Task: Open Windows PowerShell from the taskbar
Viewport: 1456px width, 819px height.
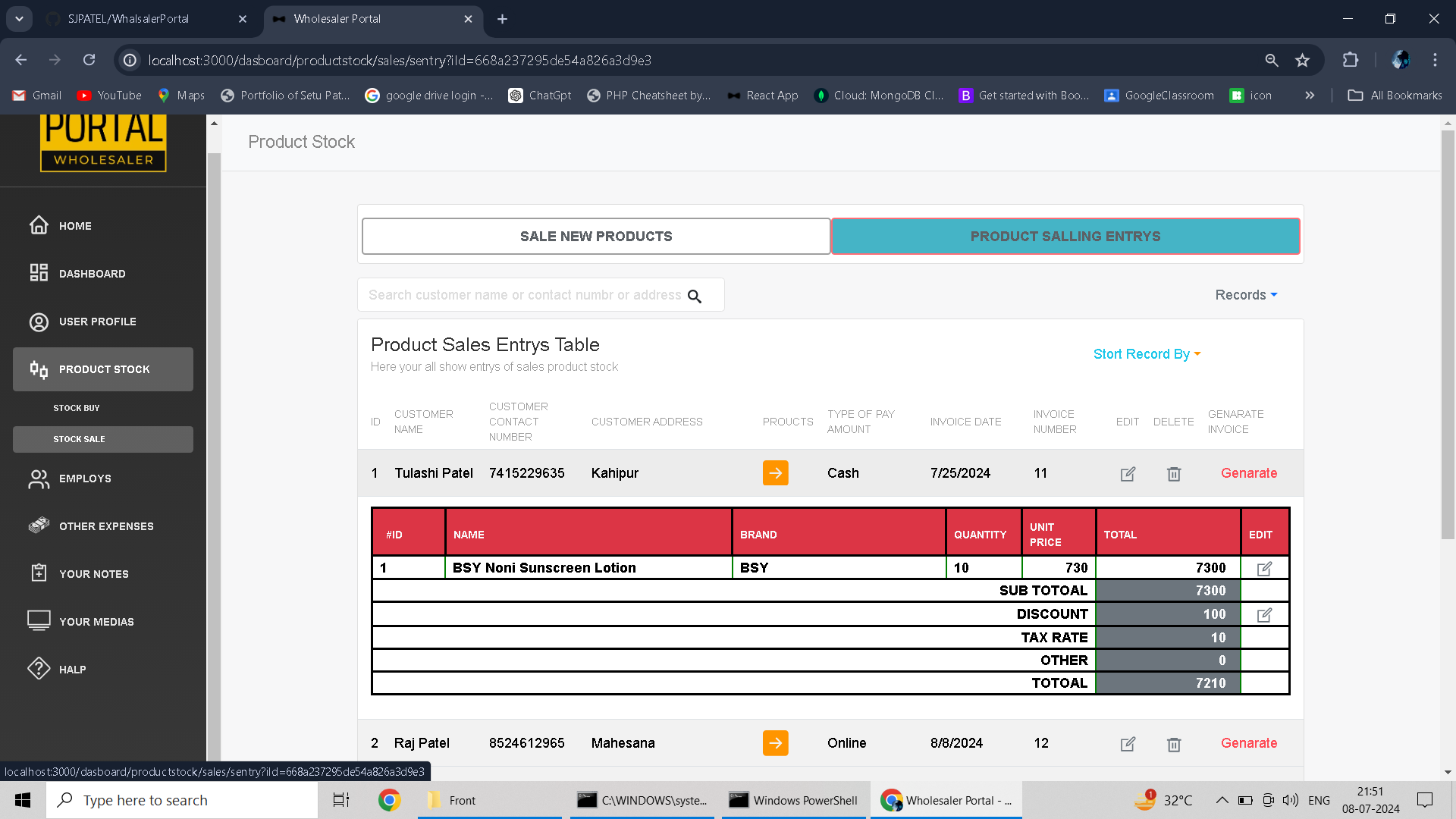Action: [793, 800]
